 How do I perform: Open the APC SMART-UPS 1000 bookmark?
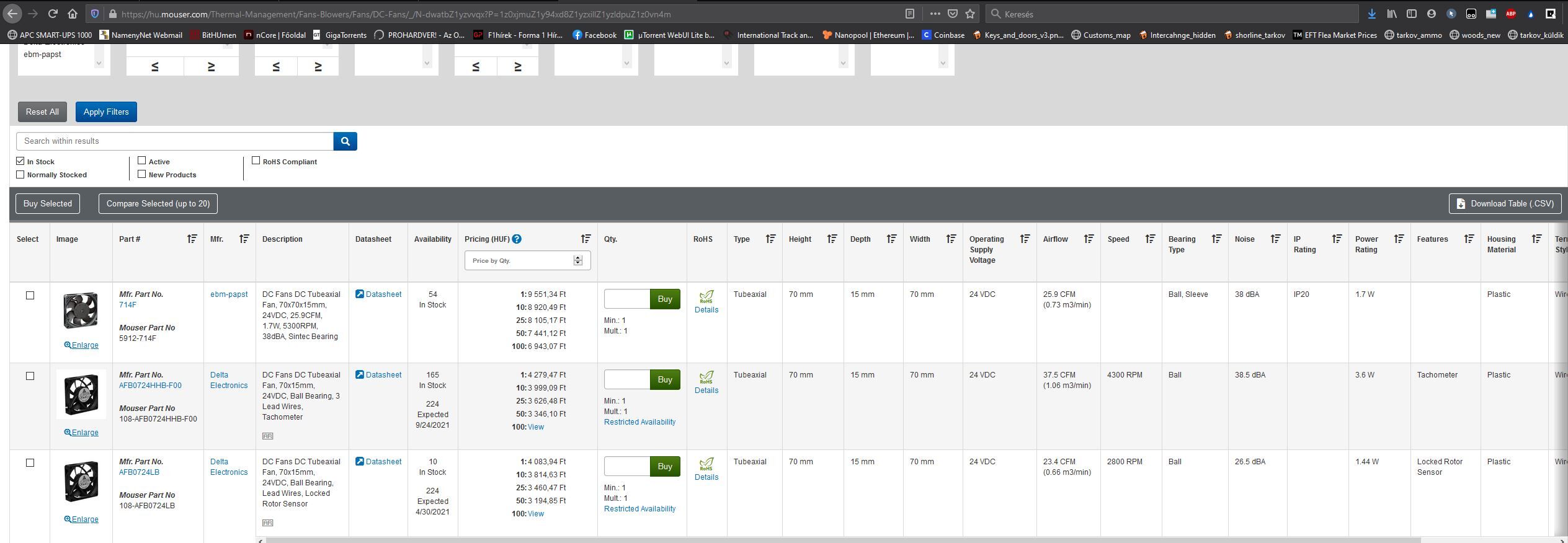(50, 35)
